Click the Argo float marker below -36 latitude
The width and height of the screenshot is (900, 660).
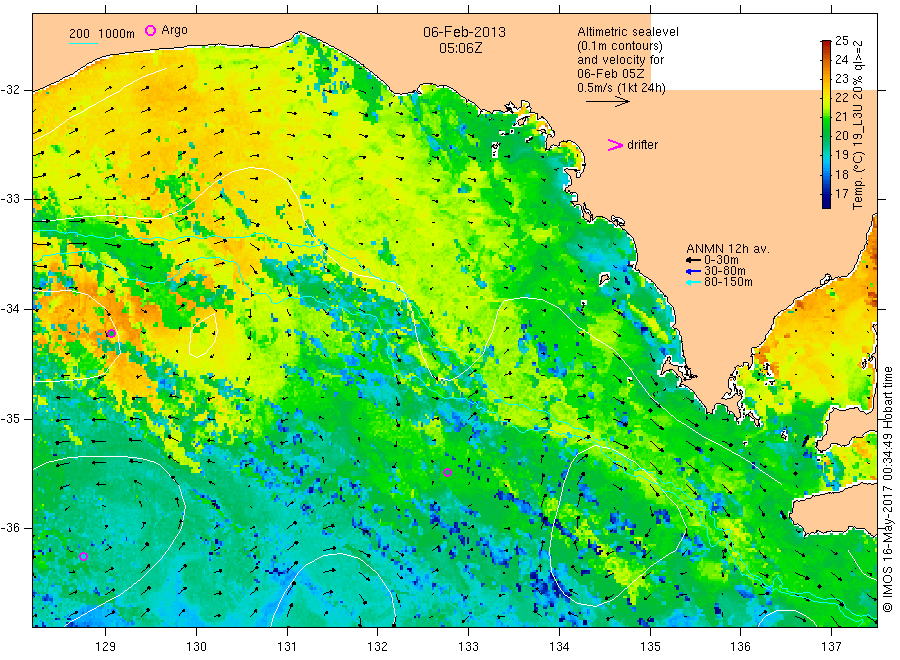point(83,556)
